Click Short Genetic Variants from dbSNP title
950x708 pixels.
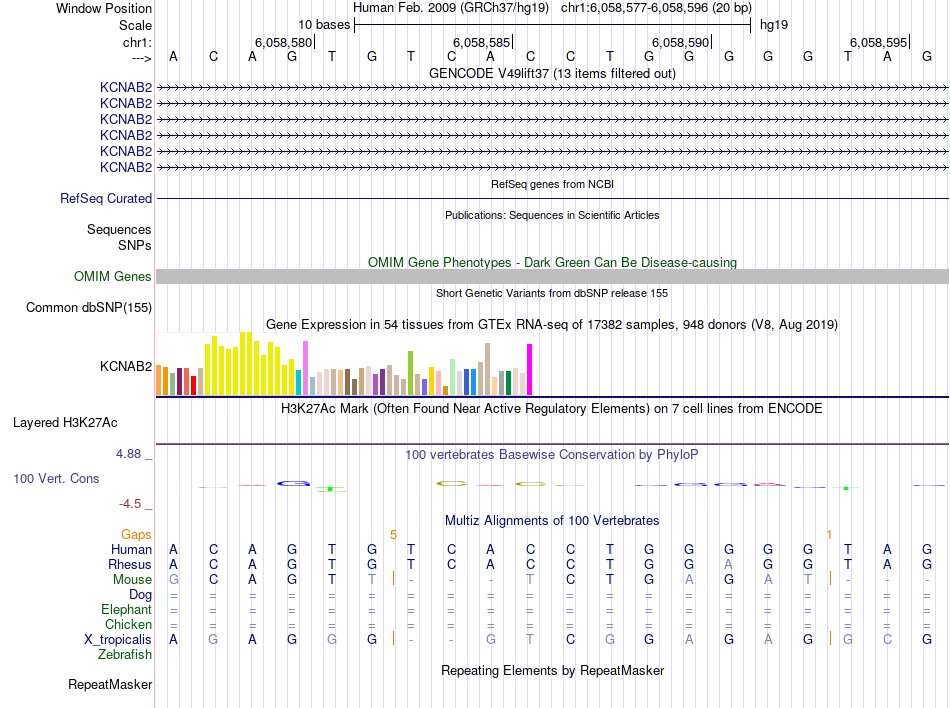point(552,293)
